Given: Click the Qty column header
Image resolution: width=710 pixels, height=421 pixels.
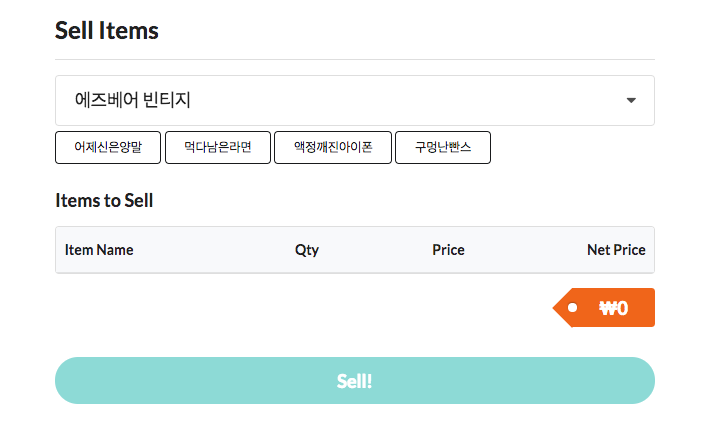Looking at the screenshot, I should pos(307,250).
